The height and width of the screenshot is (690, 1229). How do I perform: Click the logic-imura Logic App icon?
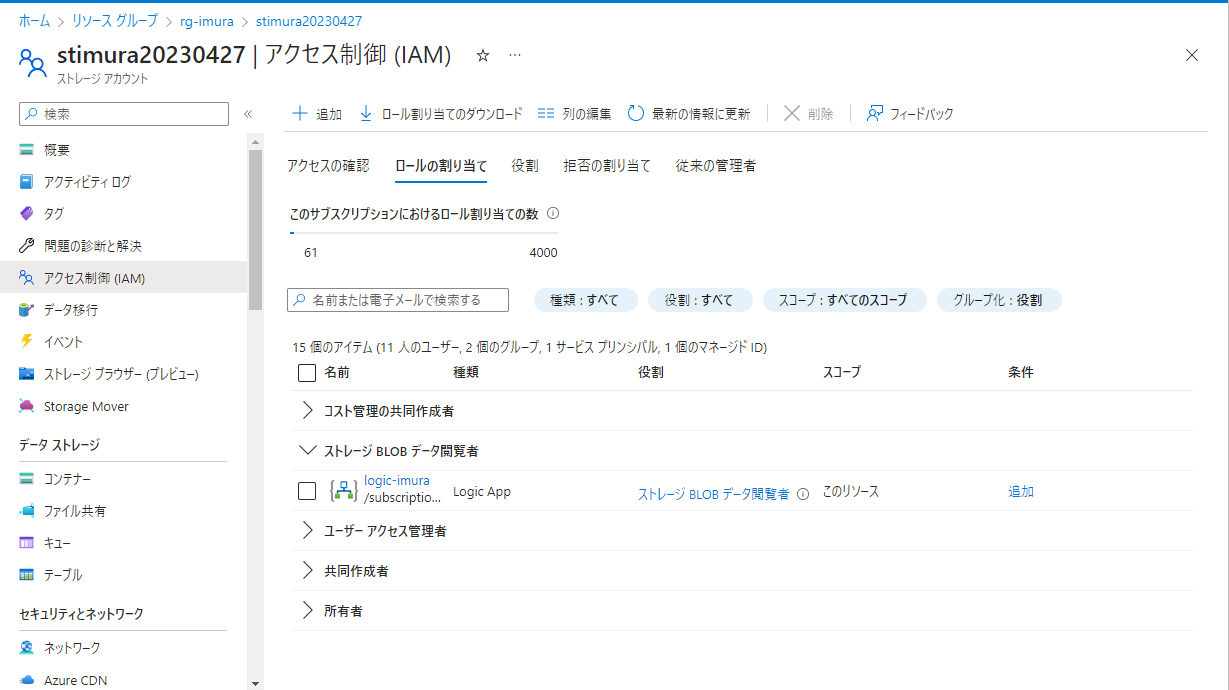click(343, 491)
